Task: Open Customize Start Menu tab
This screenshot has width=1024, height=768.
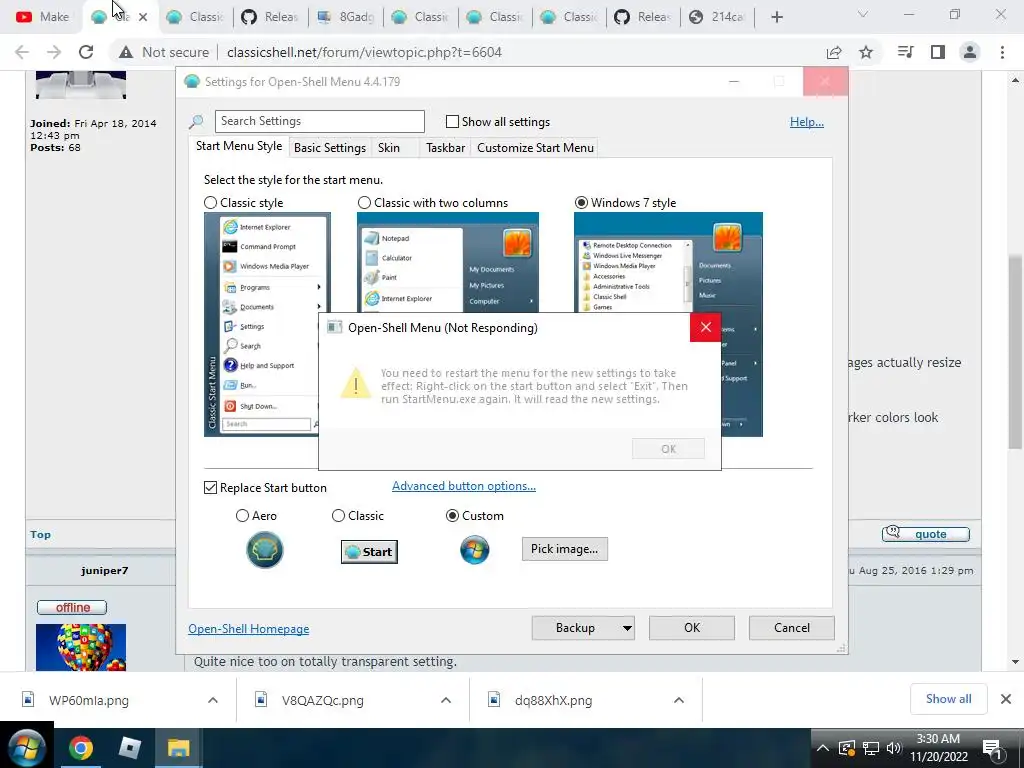Action: 536,148
